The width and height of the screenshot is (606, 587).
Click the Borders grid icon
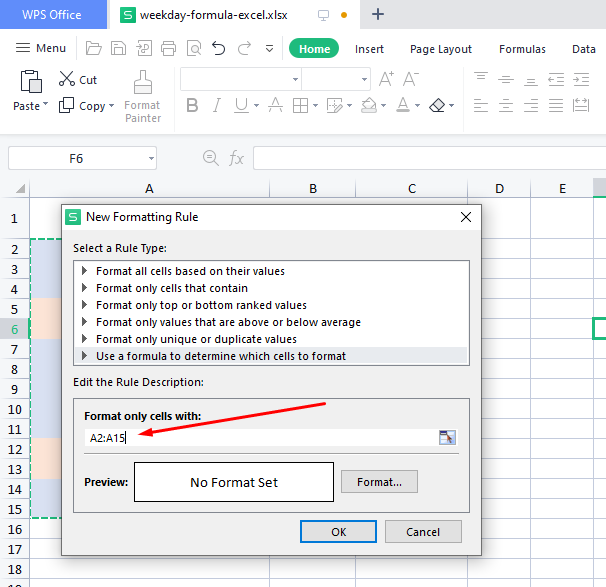pyautogui.click(x=300, y=105)
